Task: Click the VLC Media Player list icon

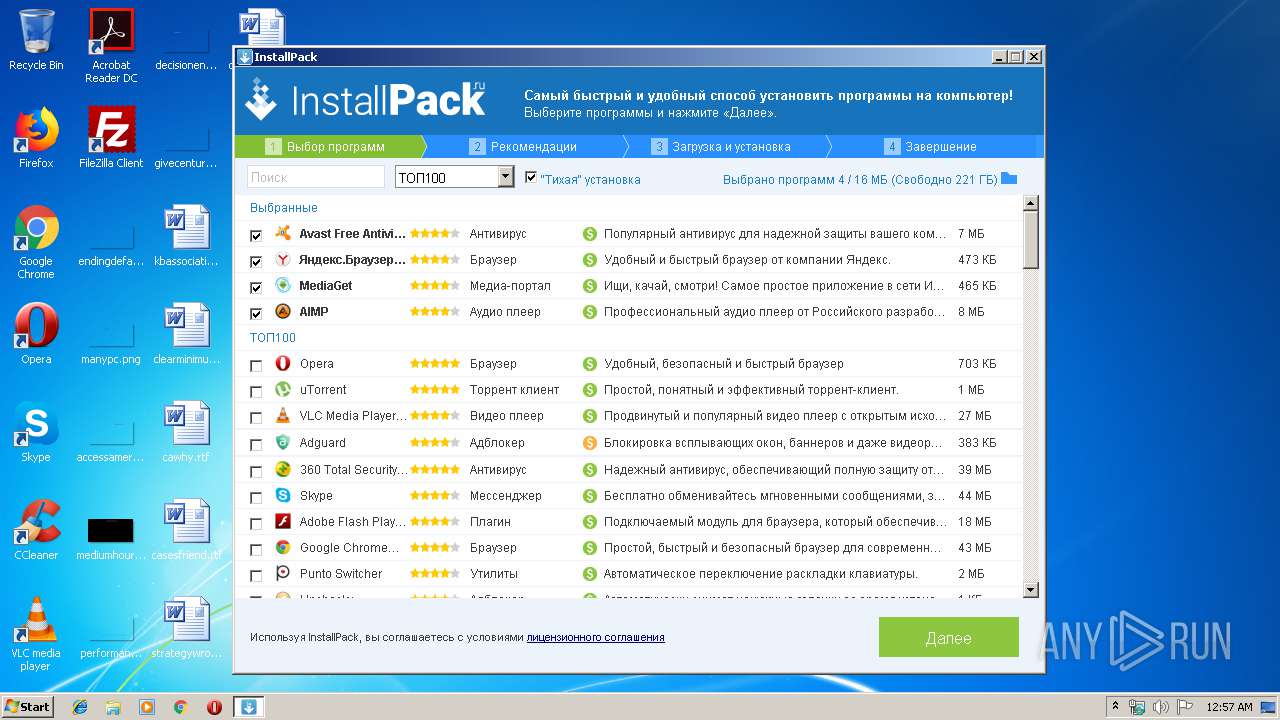Action: pyautogui.click(x=283, y=416)
